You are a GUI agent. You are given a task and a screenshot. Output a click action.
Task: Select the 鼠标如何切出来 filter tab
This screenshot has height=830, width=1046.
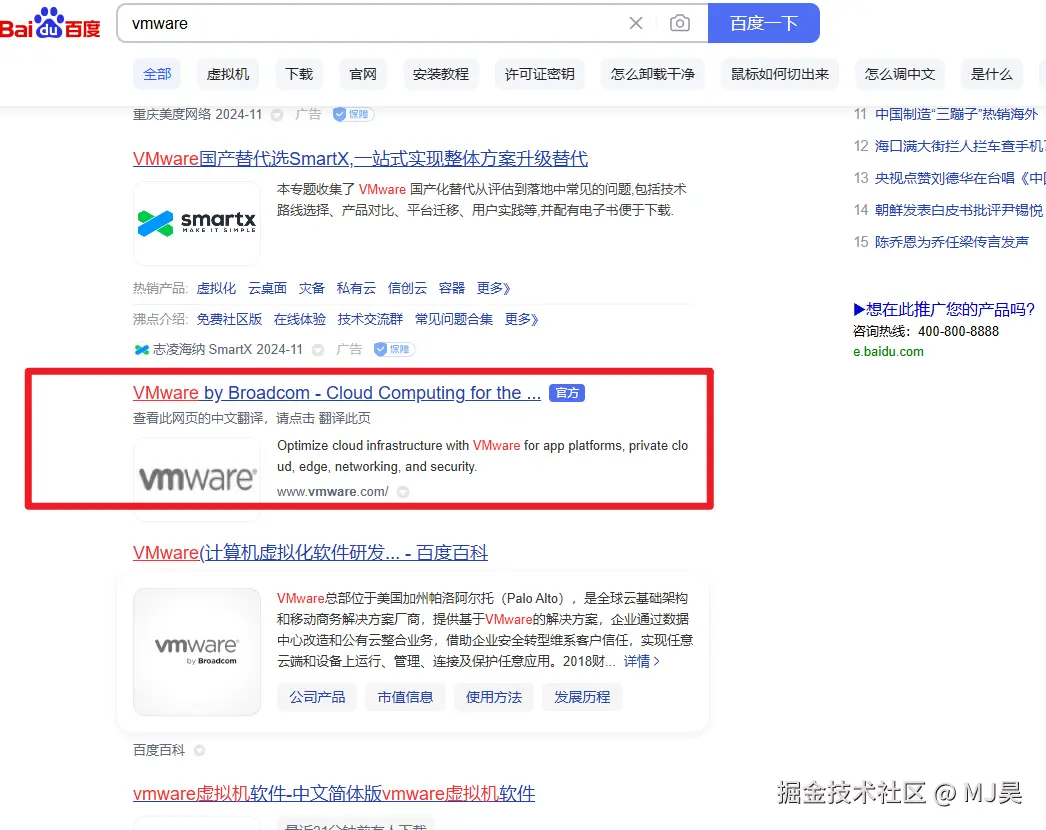pyautogui.click(x=779, y=74)
